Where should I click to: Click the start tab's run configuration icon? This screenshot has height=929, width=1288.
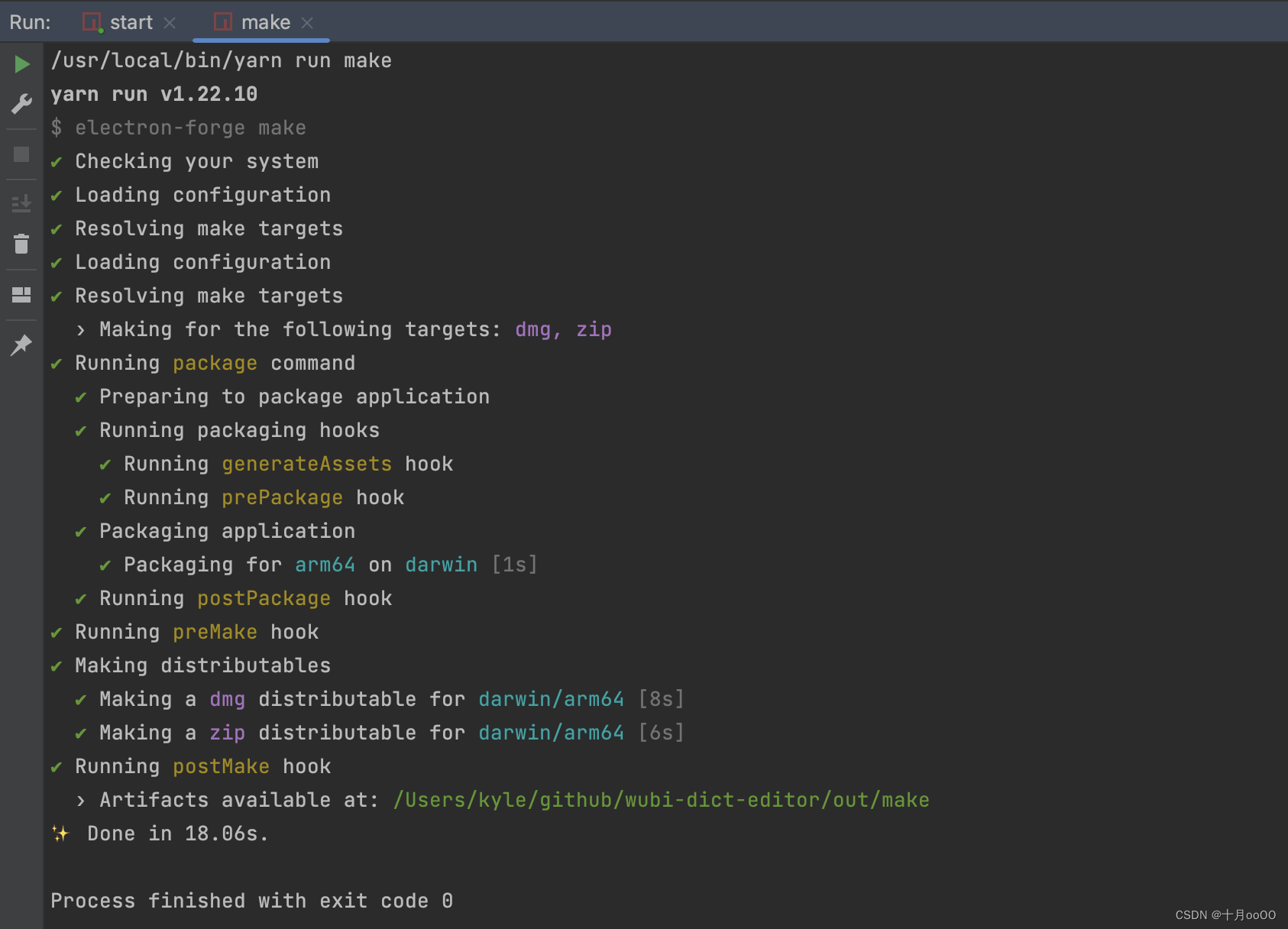click(92, 23)
